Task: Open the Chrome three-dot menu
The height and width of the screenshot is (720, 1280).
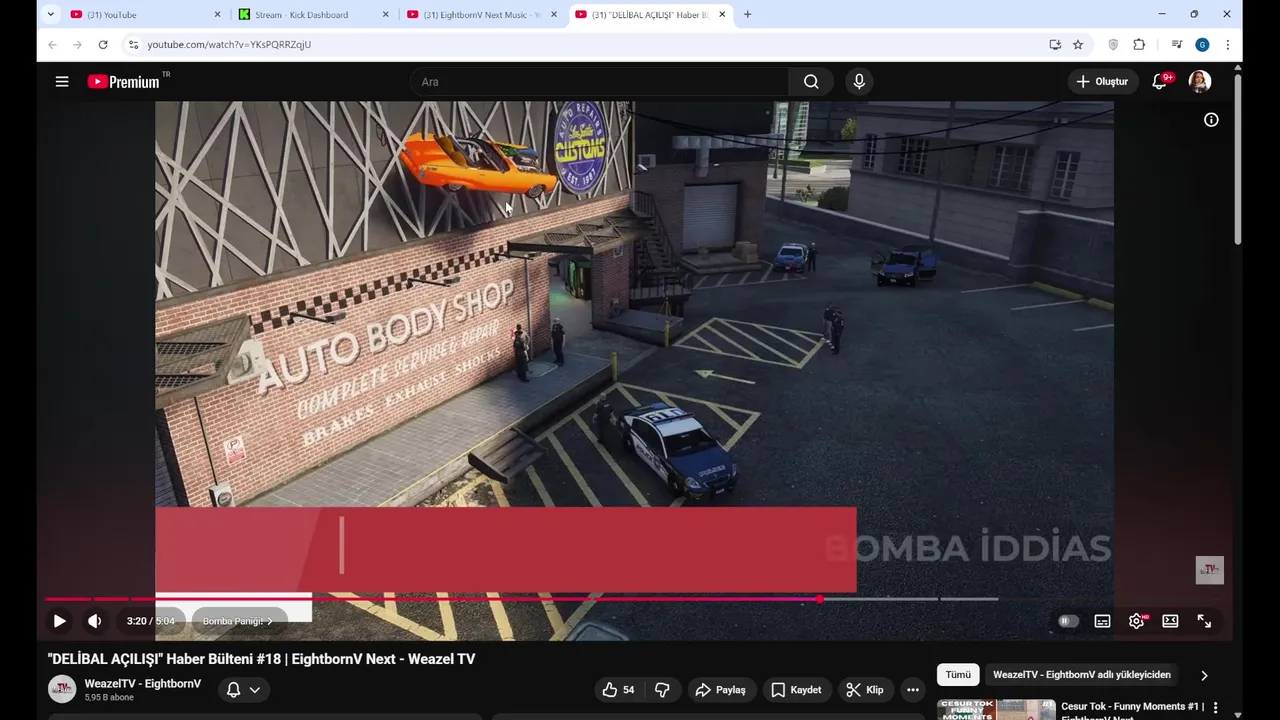Action: pos(1227,45)
